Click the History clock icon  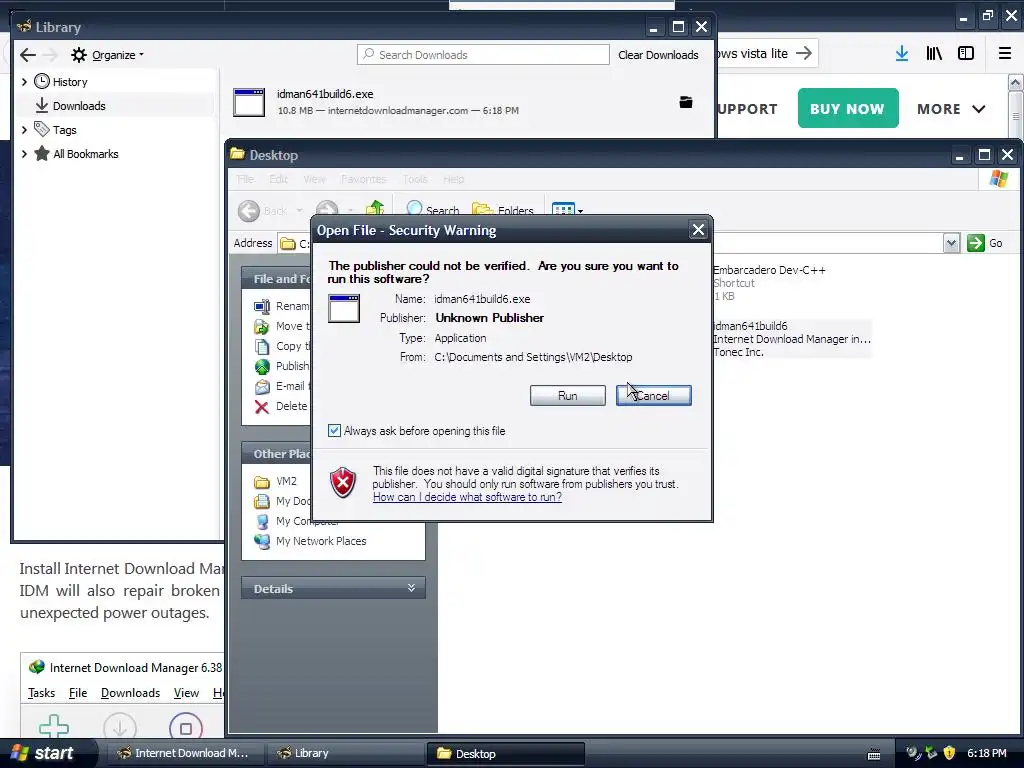pos(42,81)
